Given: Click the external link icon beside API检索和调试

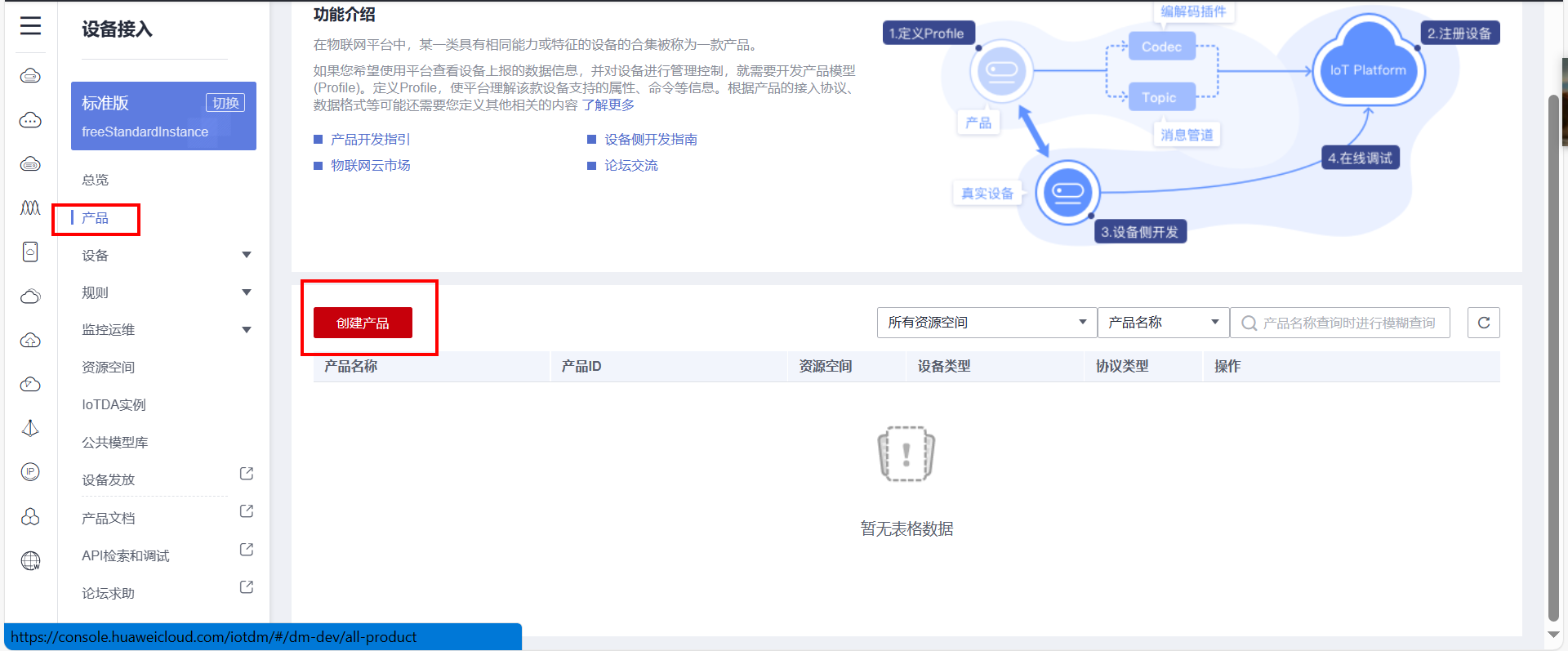Looking at the screenshot, I should click(247, 549).
